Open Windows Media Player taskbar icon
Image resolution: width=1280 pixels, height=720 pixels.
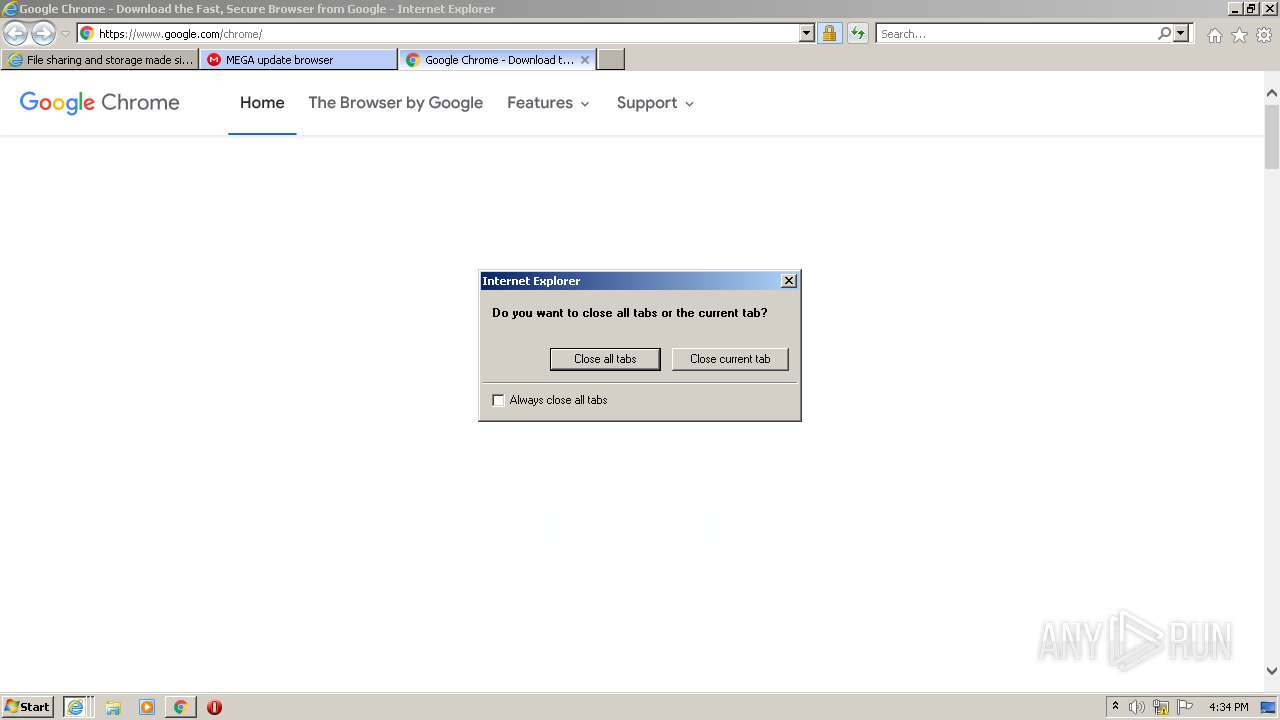click(147, 707)
